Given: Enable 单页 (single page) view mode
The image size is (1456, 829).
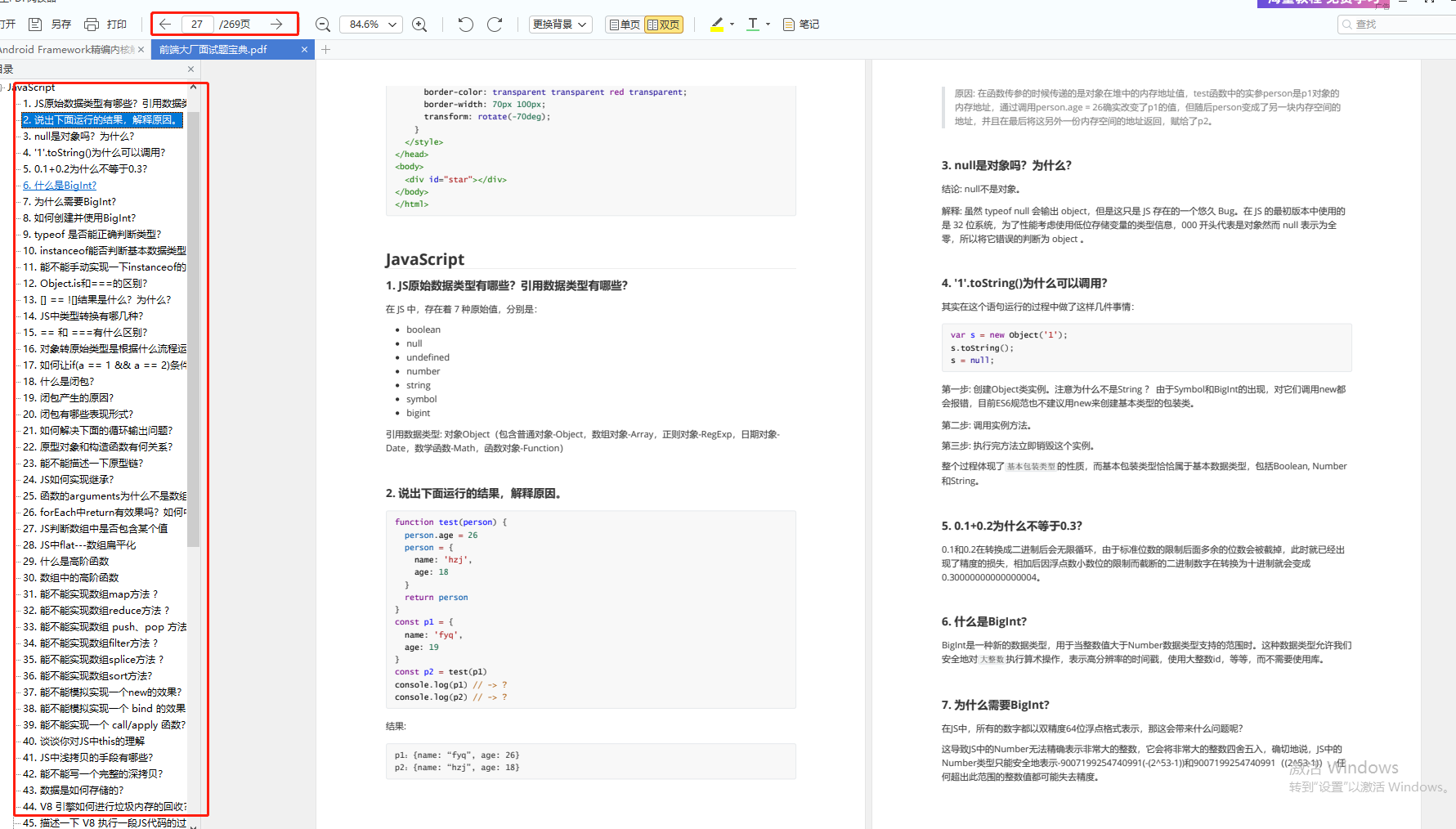Looking at the screenshot, I should (x=624, y=25).
